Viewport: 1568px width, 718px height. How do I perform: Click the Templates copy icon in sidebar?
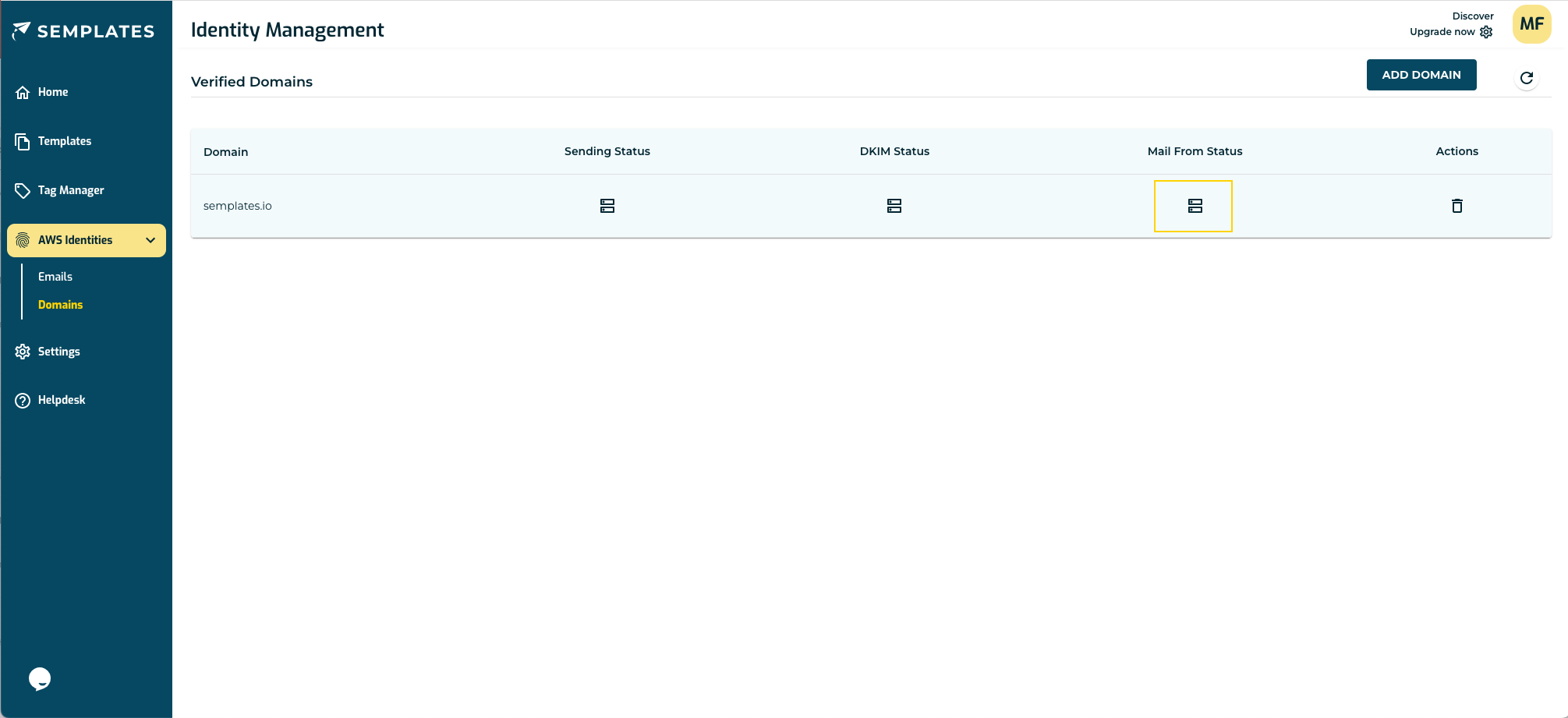(x=23, y=141)
